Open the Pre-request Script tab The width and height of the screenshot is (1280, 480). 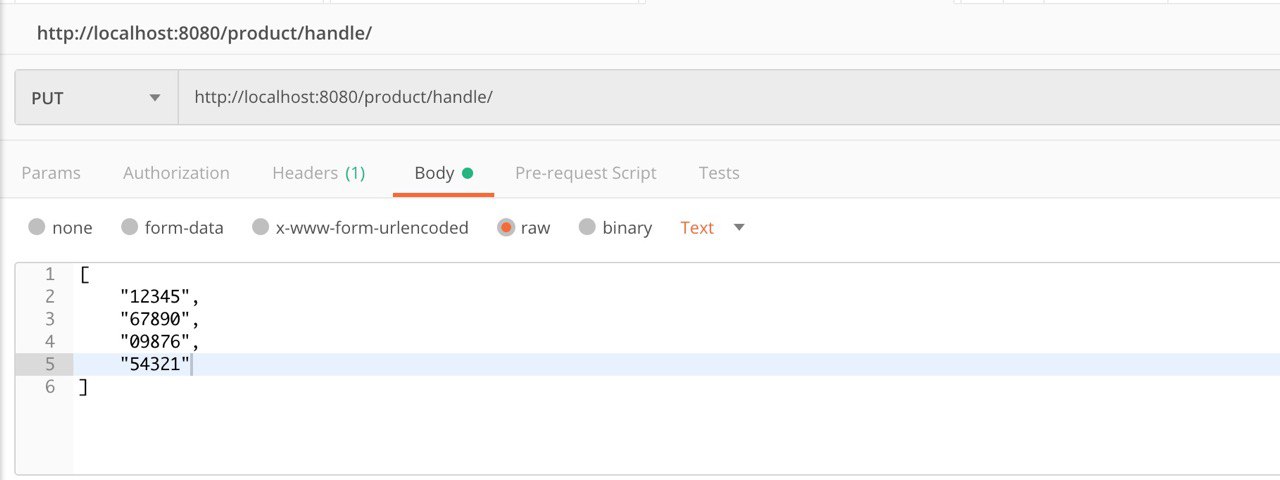click(586, 173)
